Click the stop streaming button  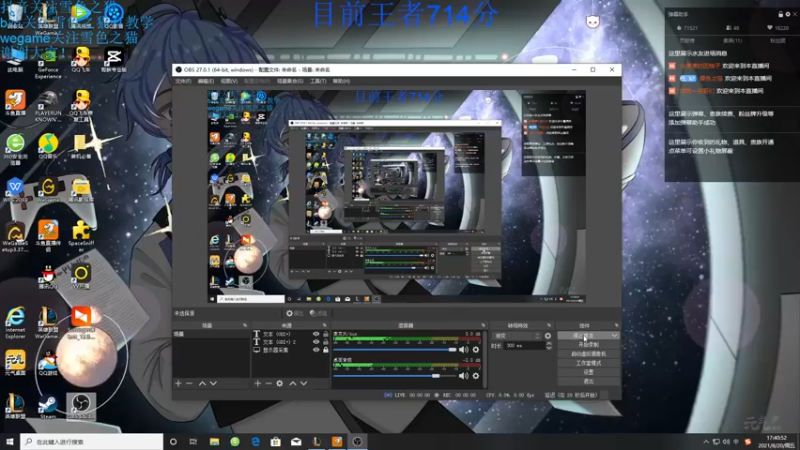[x=584, y=336]
